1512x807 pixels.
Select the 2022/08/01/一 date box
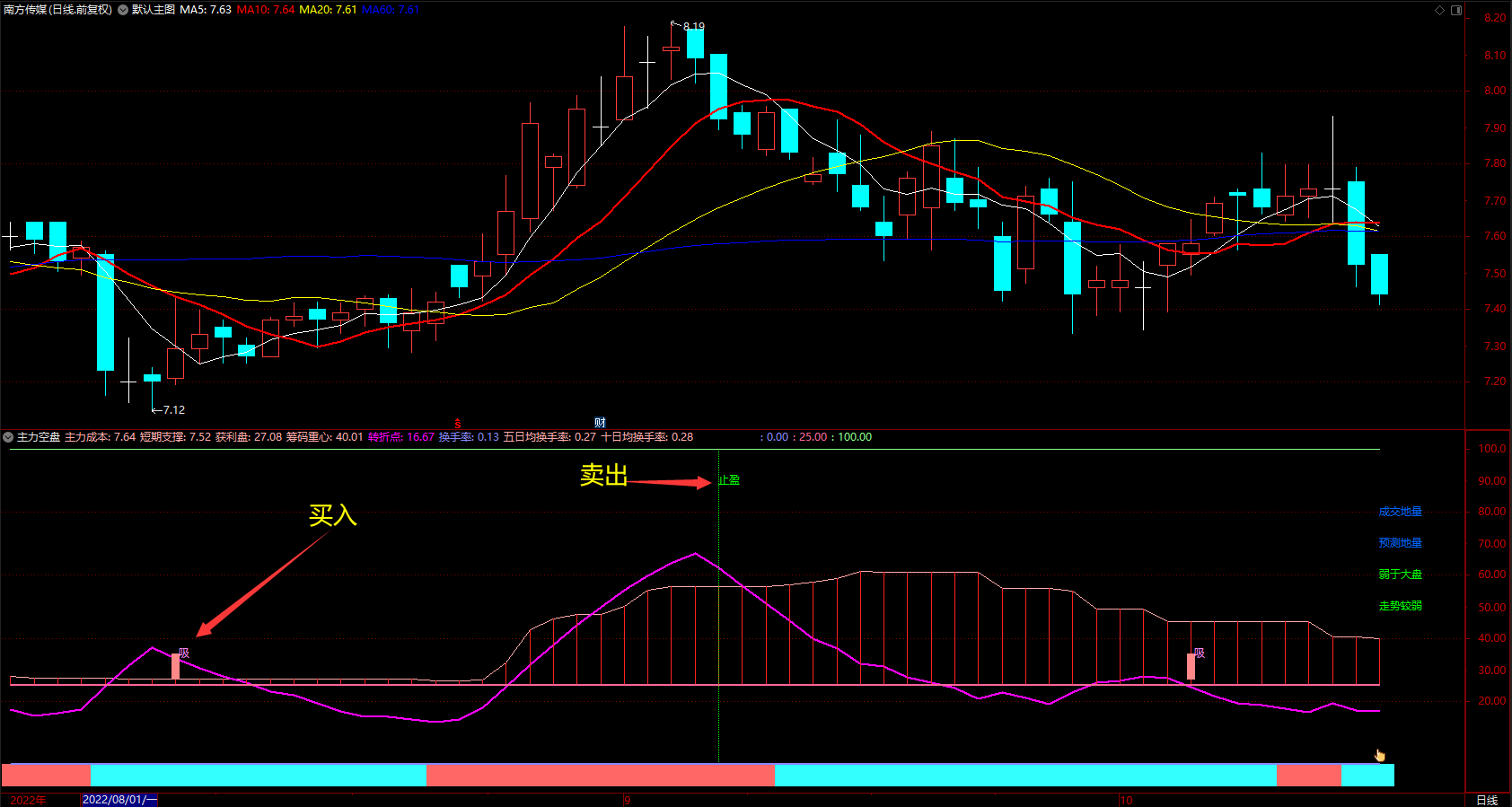[x=119, y=800]
